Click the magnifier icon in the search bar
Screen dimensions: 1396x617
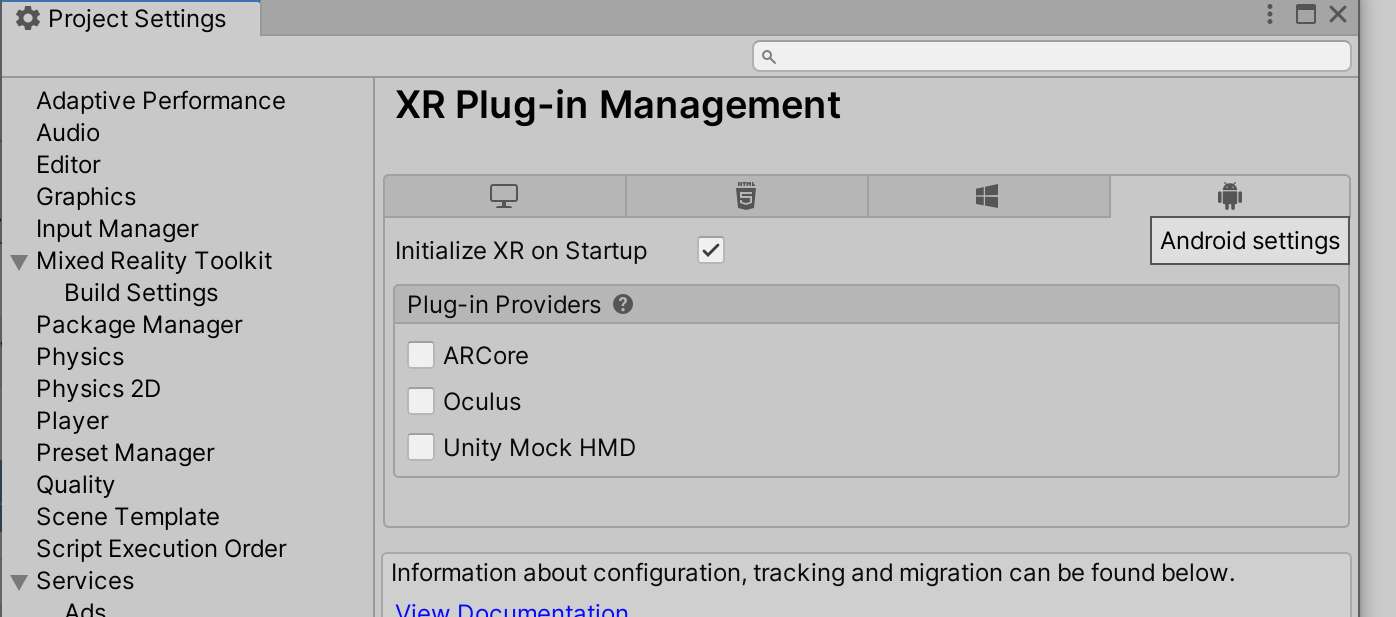pyautogui.click(x=768, y=56)
